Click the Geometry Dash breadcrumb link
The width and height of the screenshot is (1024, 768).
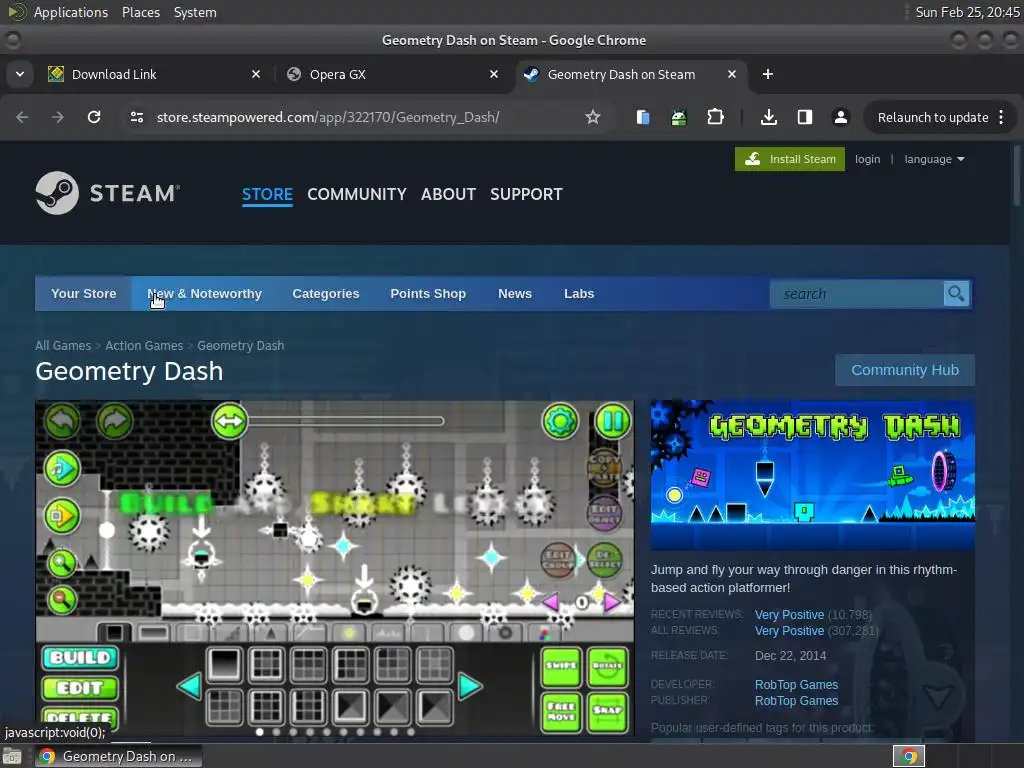tap(240, 345)
